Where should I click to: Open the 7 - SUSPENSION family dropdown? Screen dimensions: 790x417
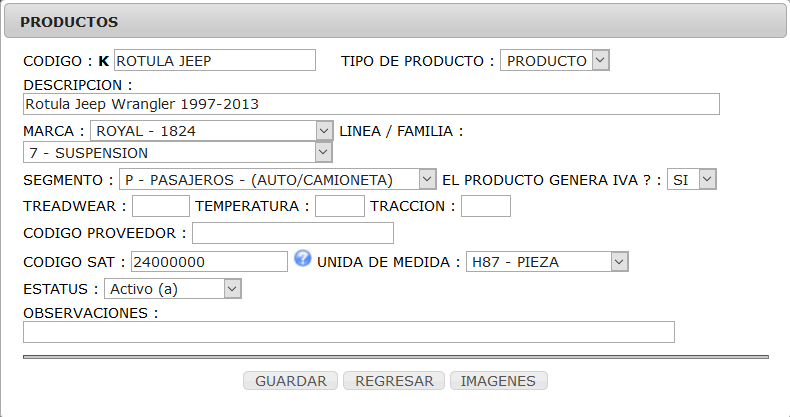[x=178, y=153]
